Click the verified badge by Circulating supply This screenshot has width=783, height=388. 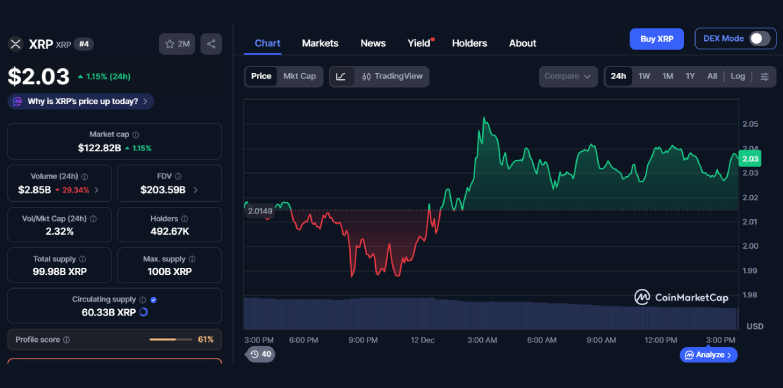point(154,300)
